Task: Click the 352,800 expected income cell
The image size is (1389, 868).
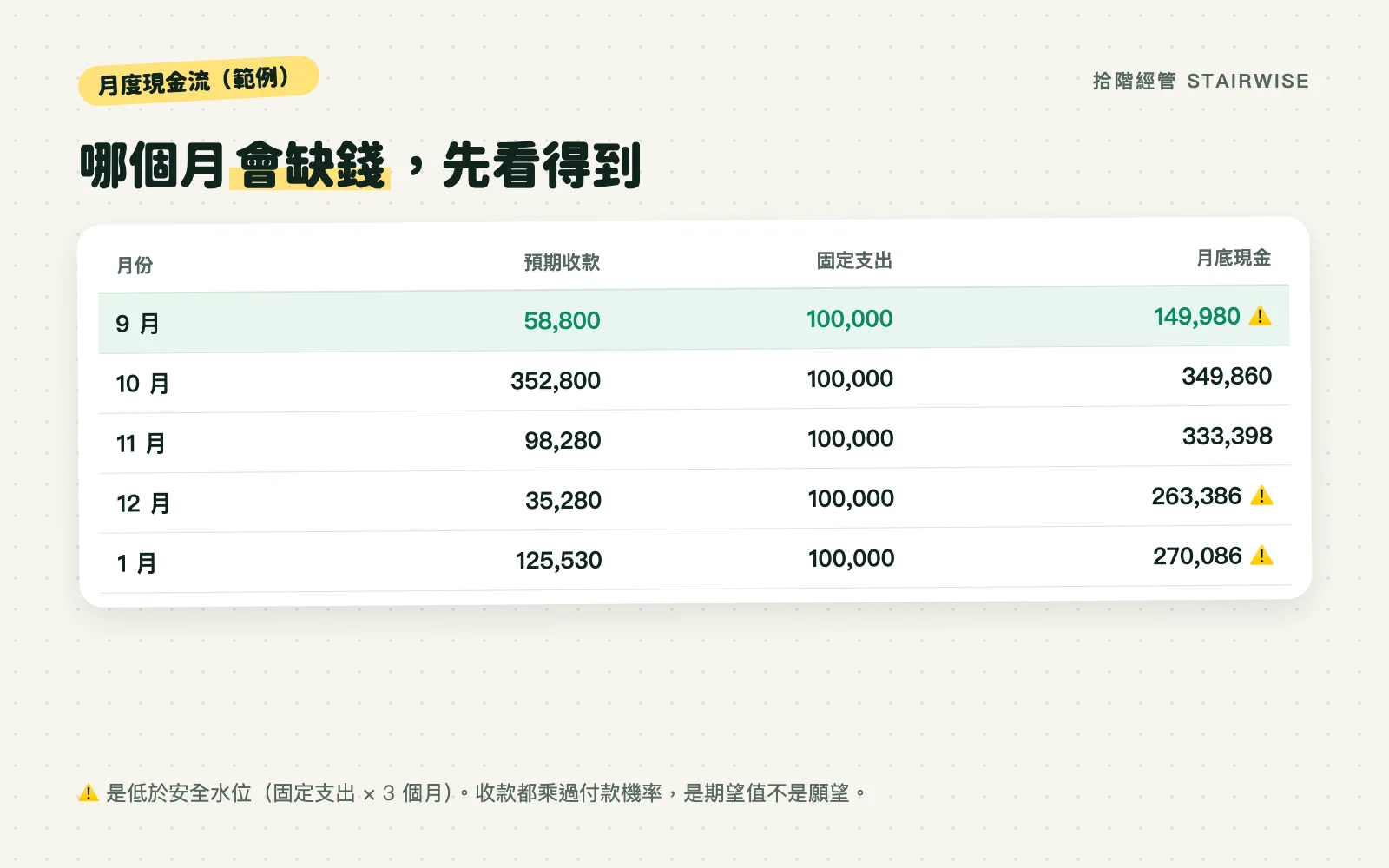Action: pyautogui.click(x=556, y=381)
